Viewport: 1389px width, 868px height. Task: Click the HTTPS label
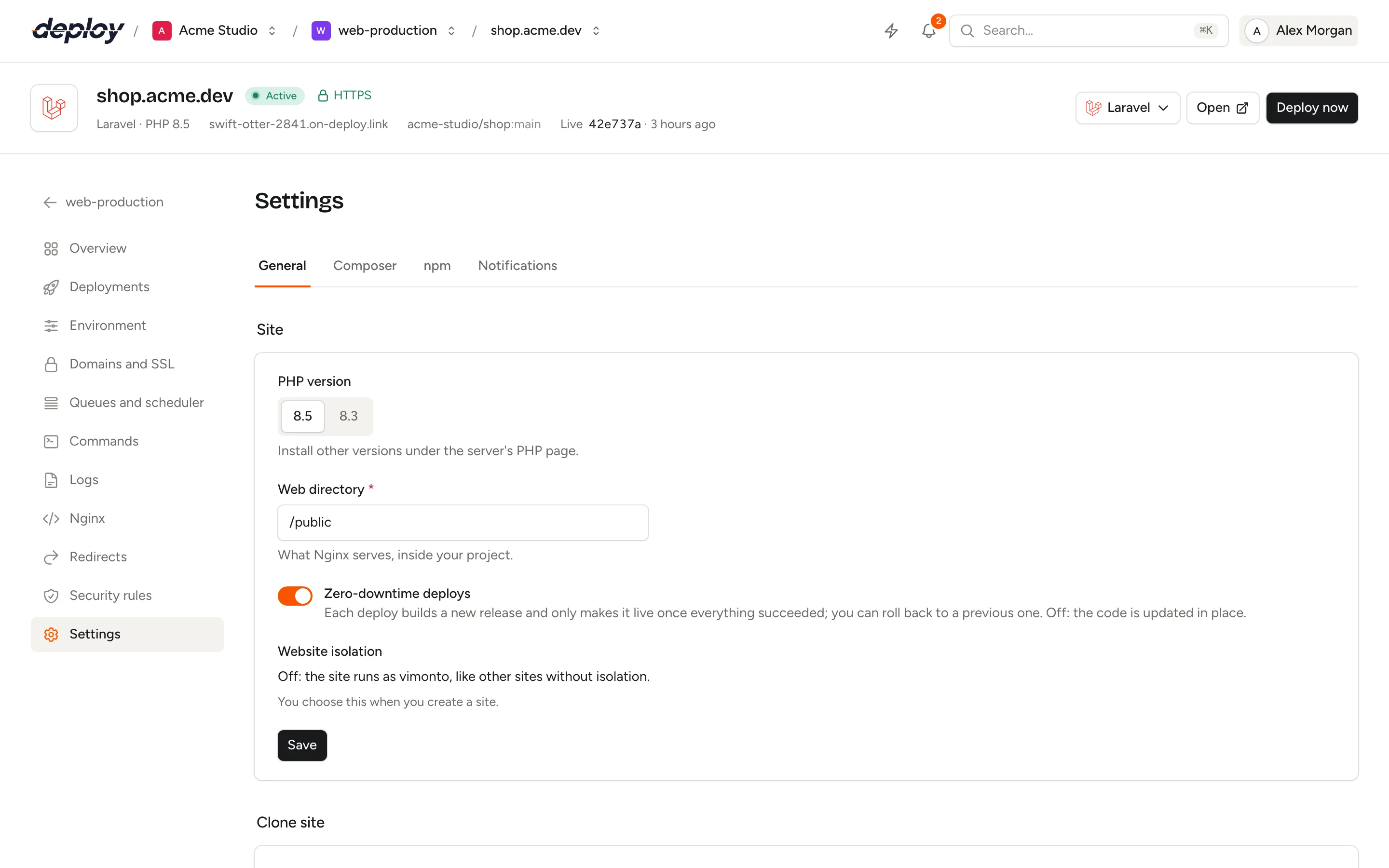point(353,95)
